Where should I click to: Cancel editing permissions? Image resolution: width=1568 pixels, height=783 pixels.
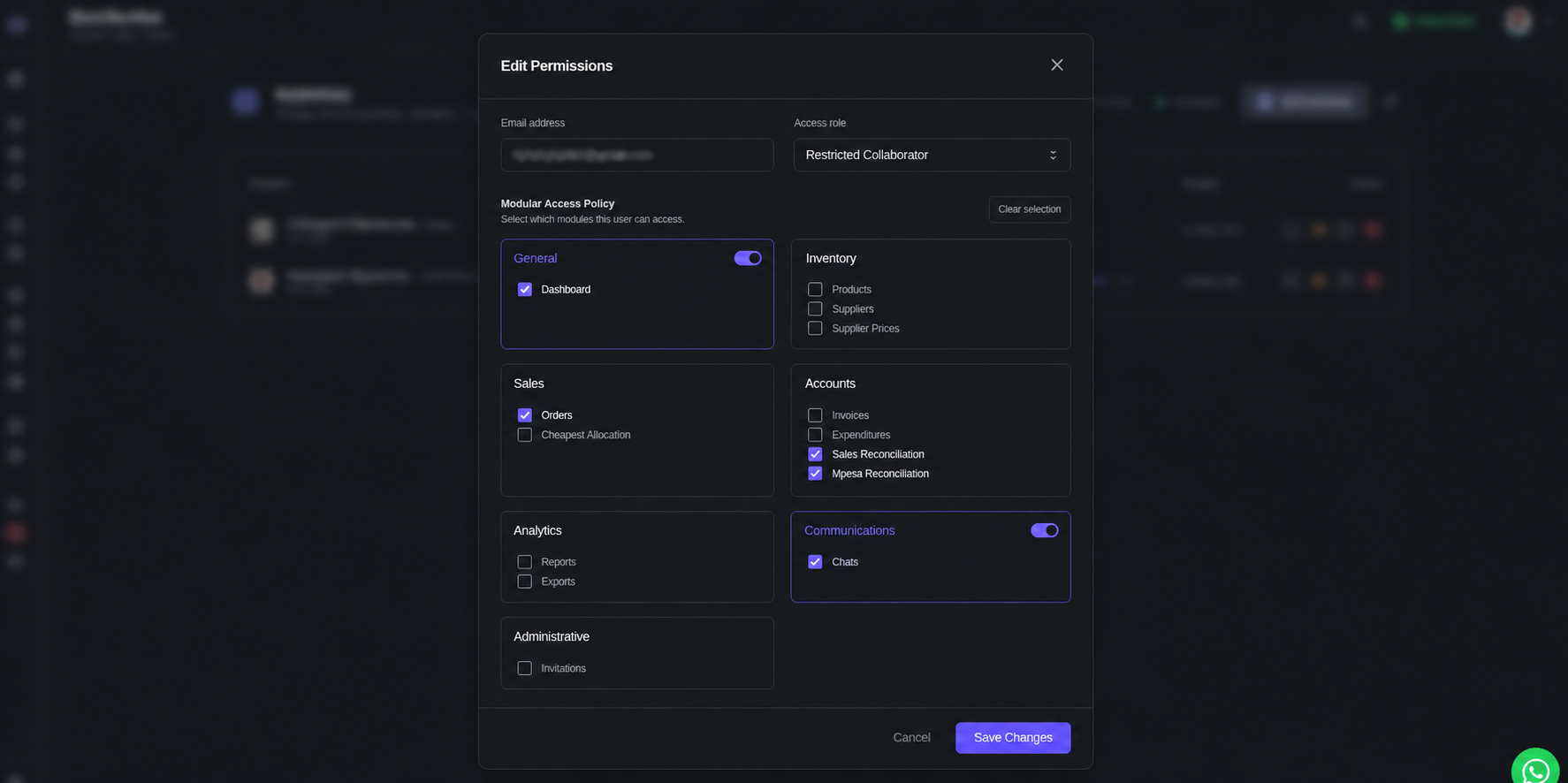911,738
